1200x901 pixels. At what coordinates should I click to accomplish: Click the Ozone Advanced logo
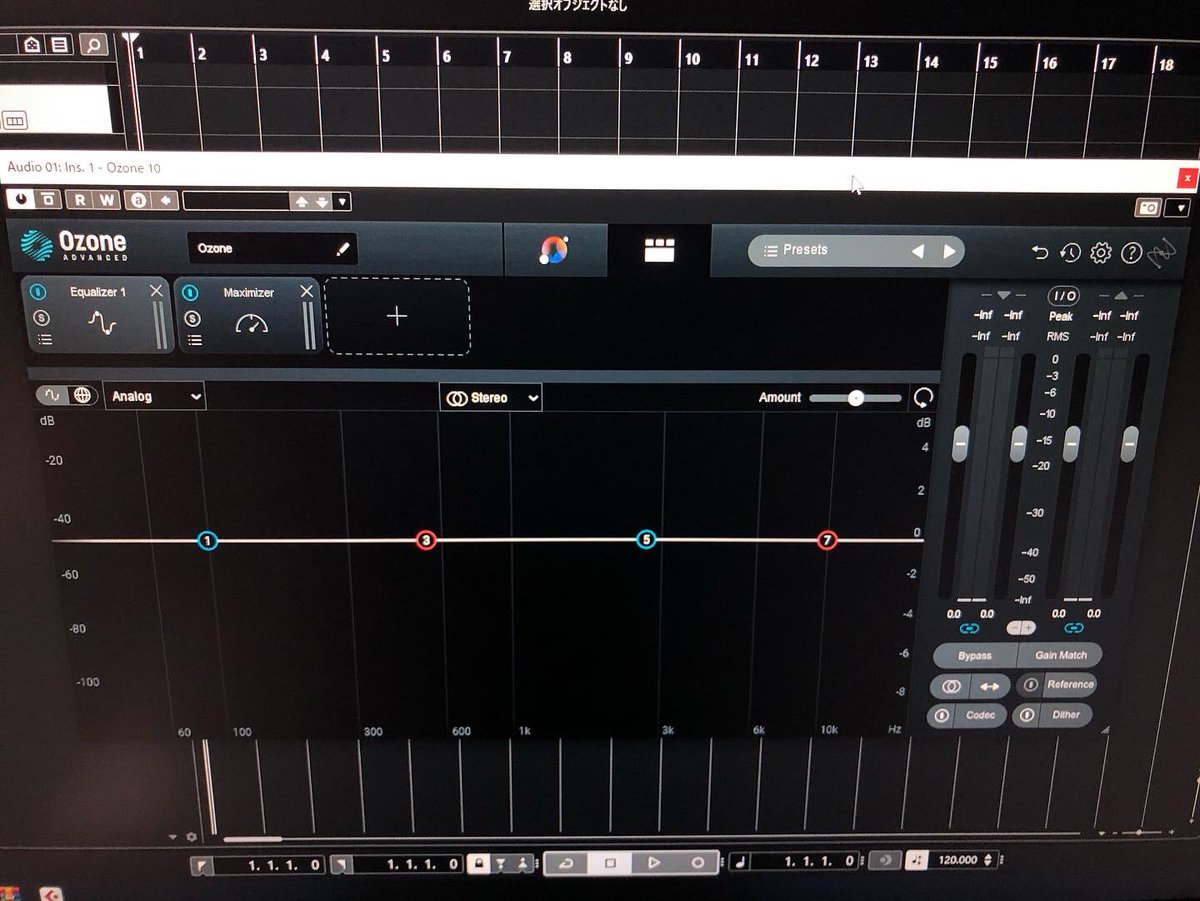pyautogui.click(x=75, y=246)
